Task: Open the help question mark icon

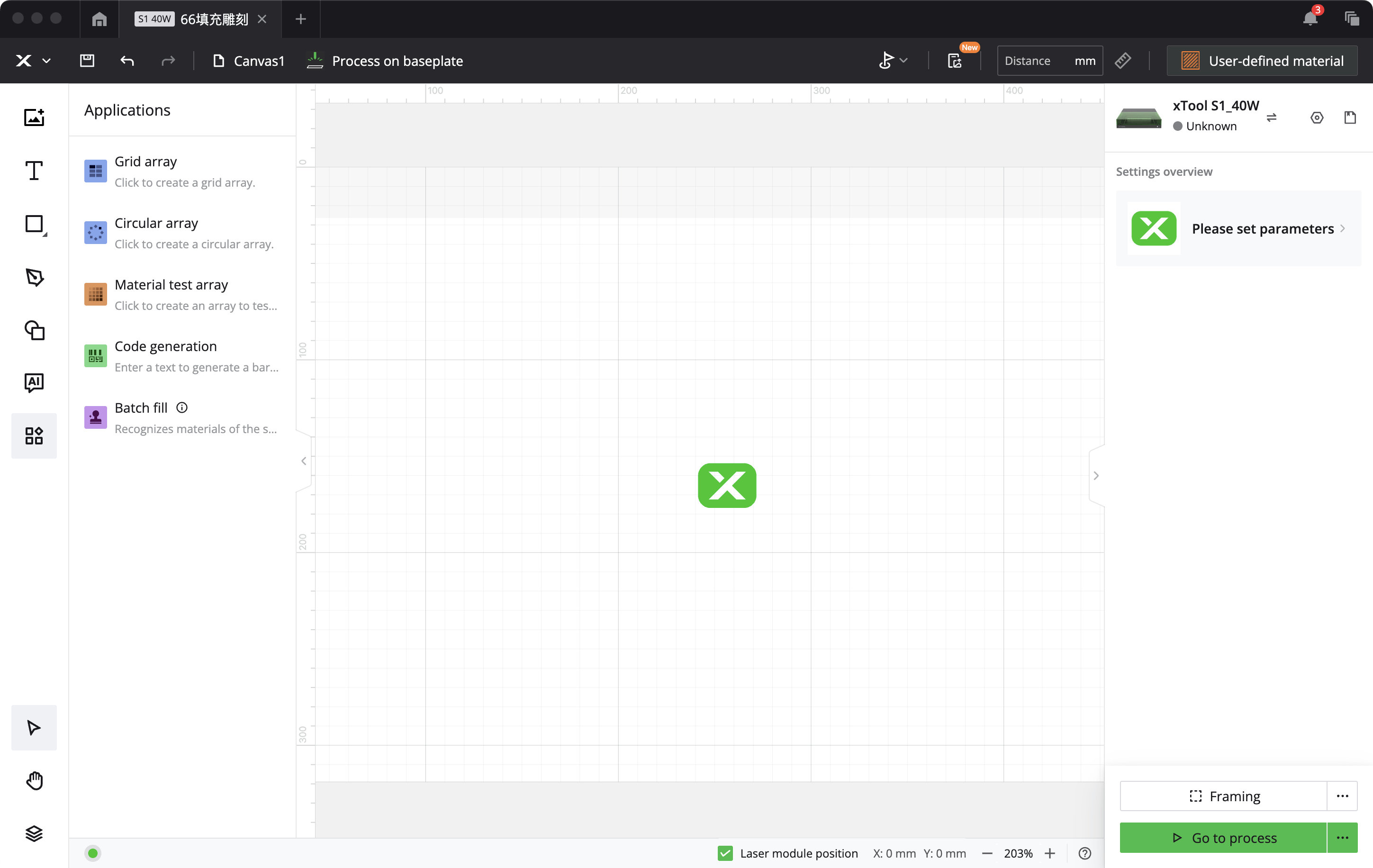Action: point(1084,853)
